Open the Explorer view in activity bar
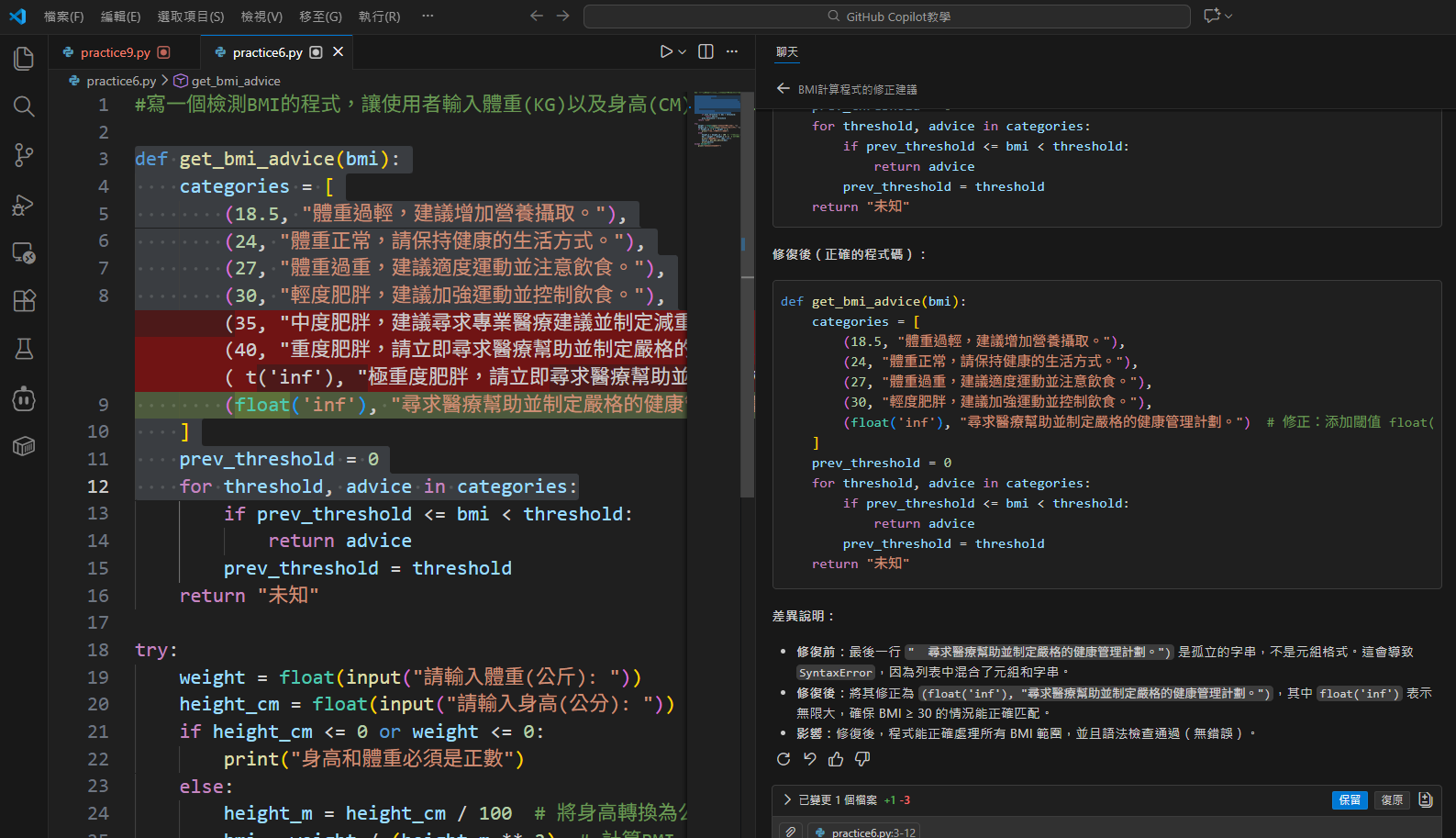The width and height of the screenshot is (1456, 838). 24,59
